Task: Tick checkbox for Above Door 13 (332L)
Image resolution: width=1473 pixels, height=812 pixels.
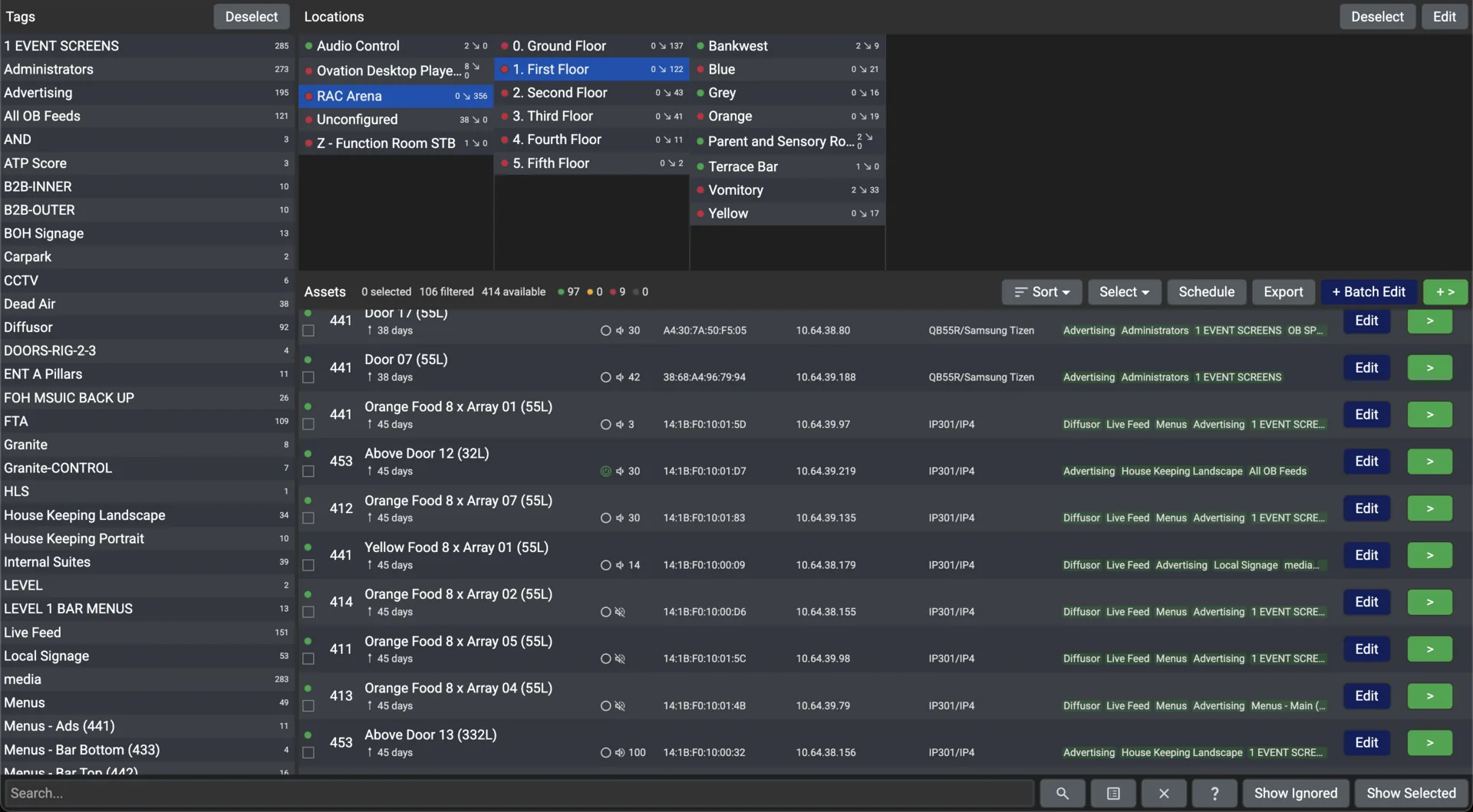Action: [x=308, y=753]
